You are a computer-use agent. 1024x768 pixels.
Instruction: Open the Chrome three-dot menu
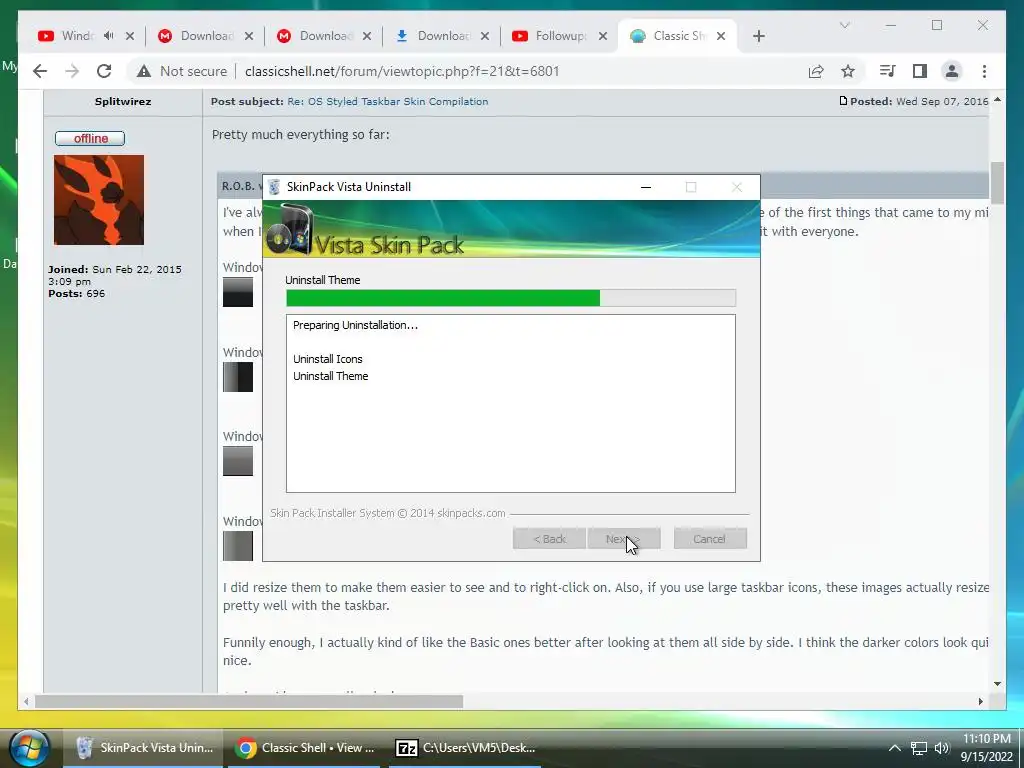984,71
